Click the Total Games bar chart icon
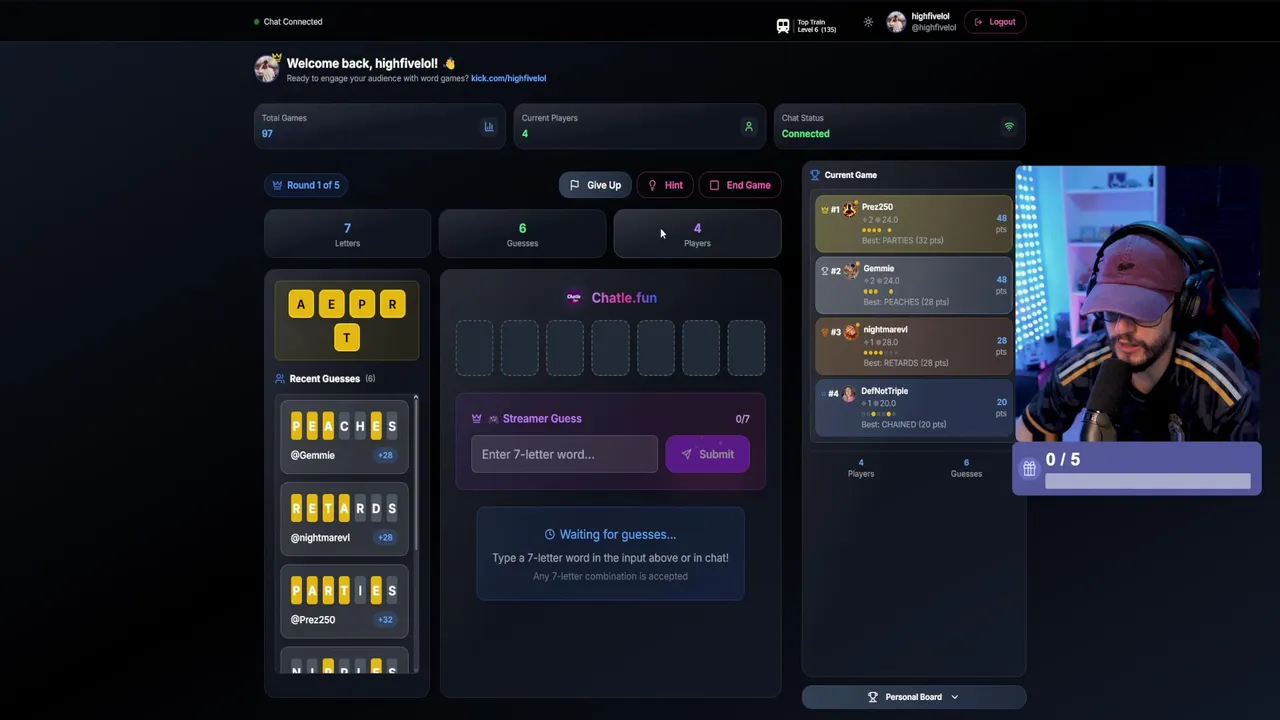 (x=489, y=127)
